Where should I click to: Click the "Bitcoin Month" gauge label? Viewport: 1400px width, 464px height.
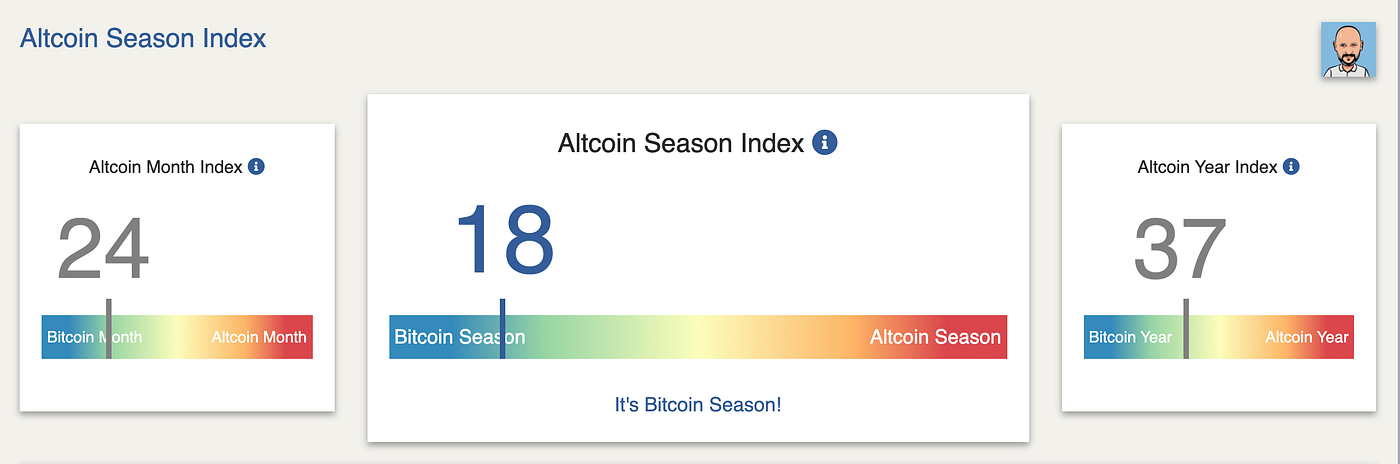point(94,337)
